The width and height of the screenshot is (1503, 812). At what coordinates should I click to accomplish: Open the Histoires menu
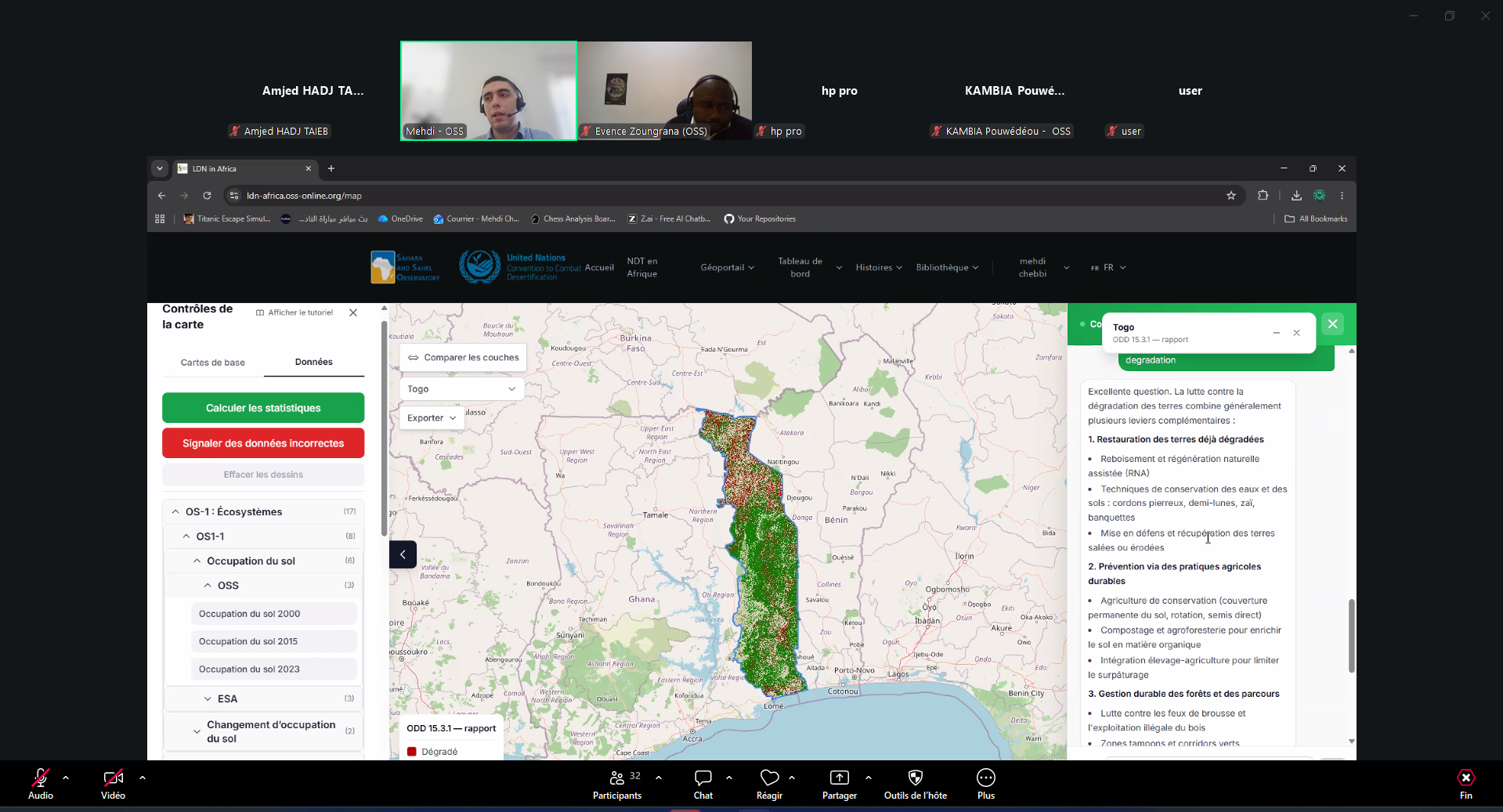click(879, 268)
